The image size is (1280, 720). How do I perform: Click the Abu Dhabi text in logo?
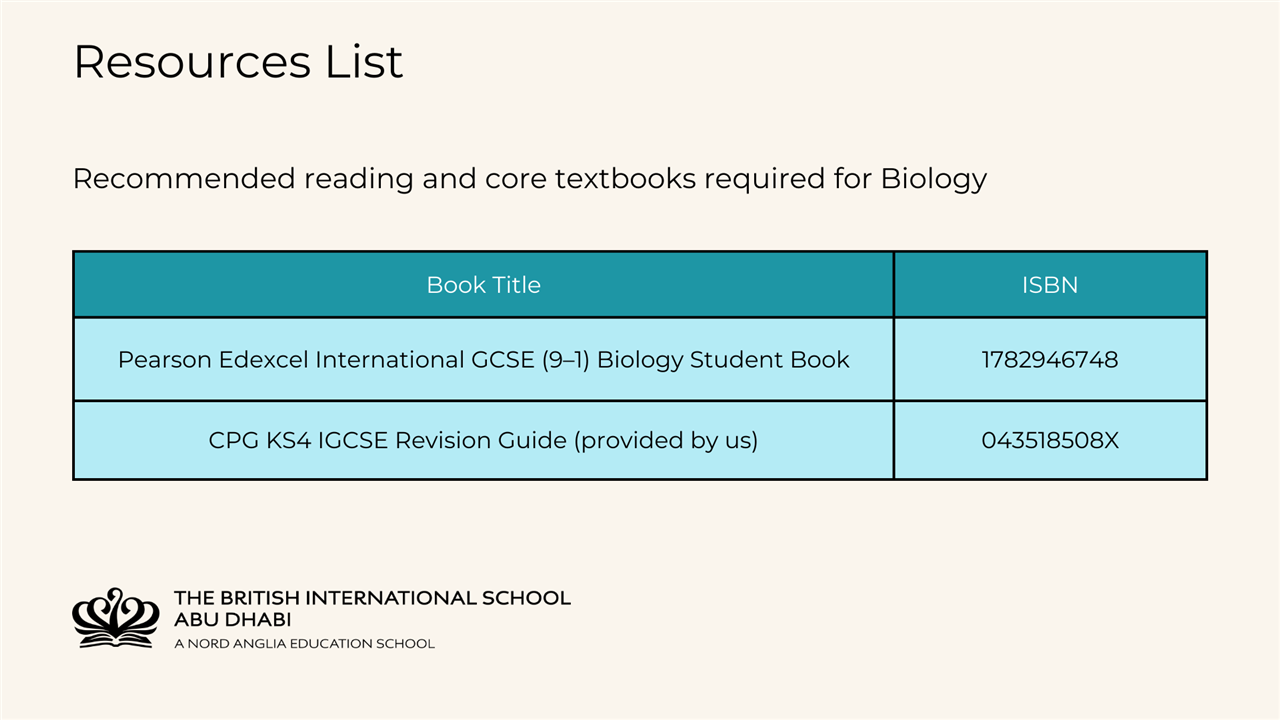232,620
